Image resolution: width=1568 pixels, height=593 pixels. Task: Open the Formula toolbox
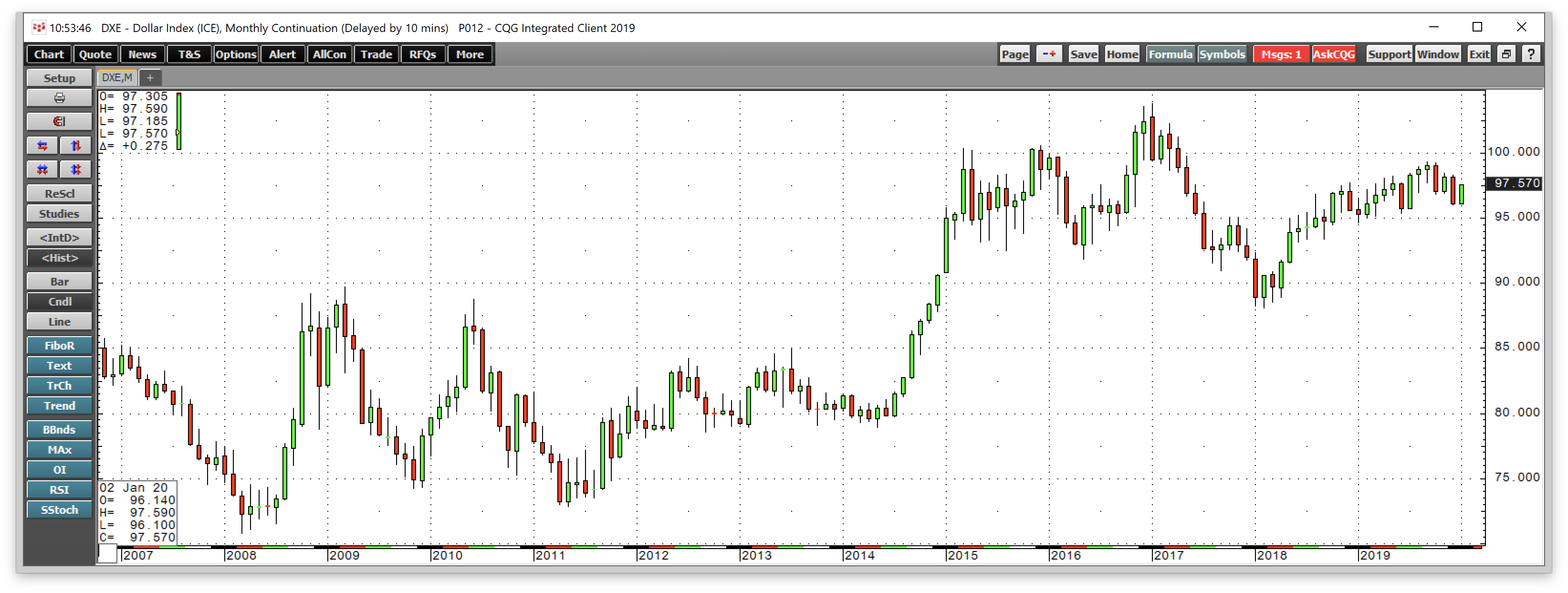1170,54
